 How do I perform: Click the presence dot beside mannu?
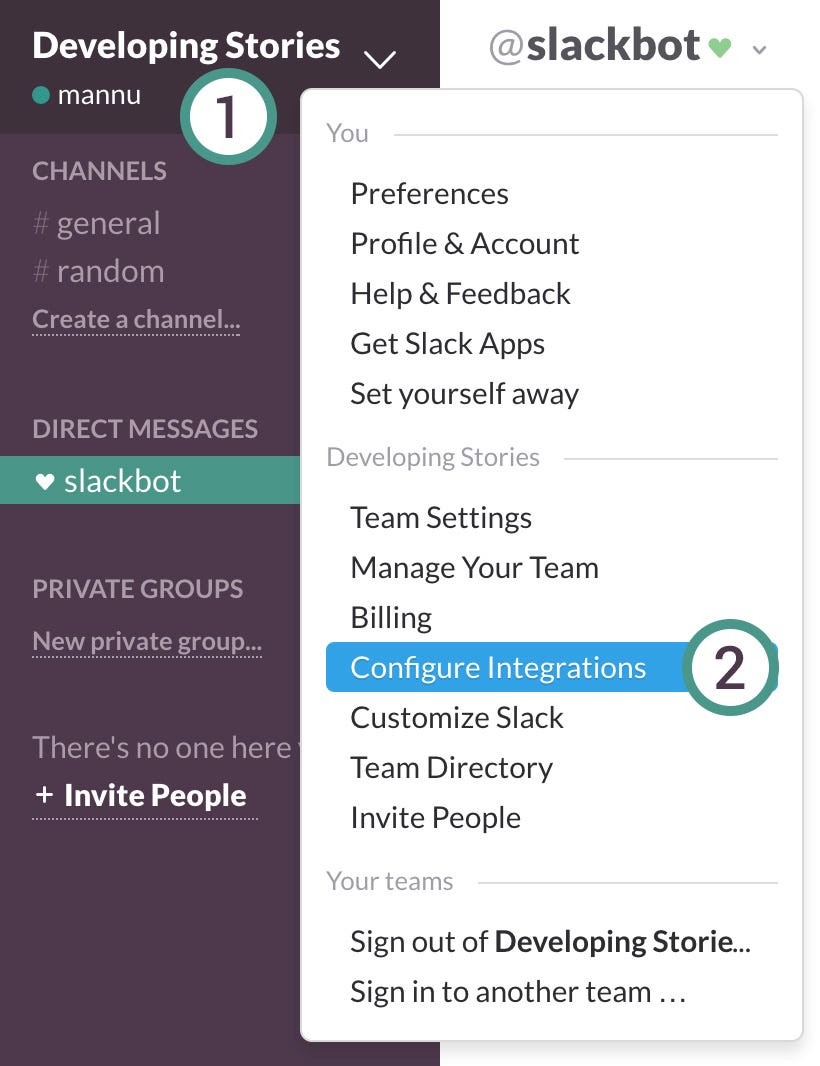pos(41,95)
